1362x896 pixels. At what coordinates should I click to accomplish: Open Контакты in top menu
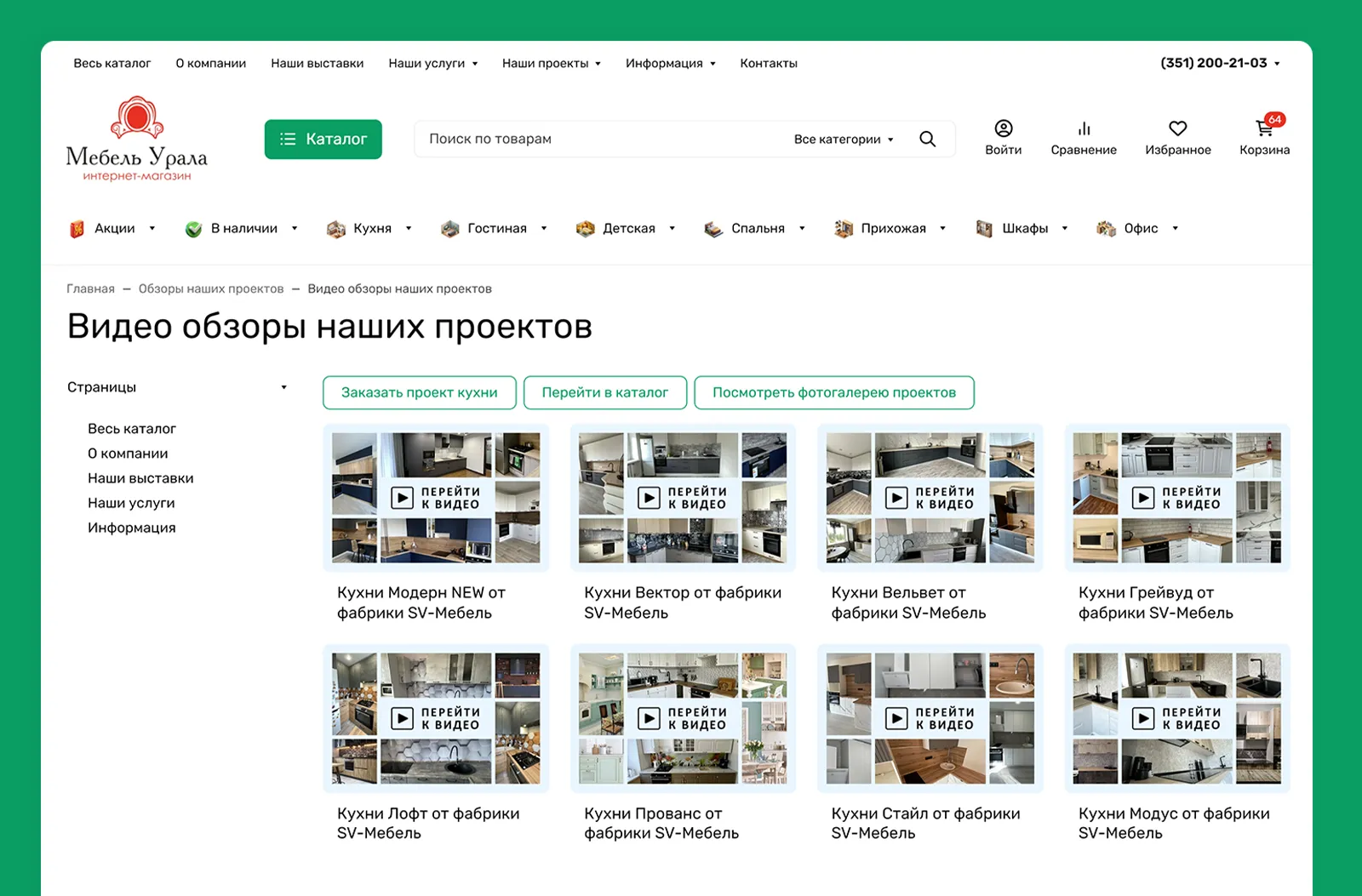(769, 63)
